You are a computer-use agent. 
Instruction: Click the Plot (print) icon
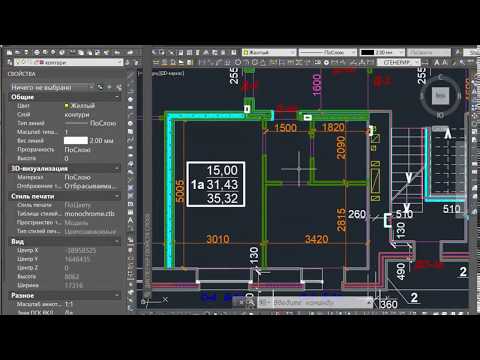pos(37,52)
